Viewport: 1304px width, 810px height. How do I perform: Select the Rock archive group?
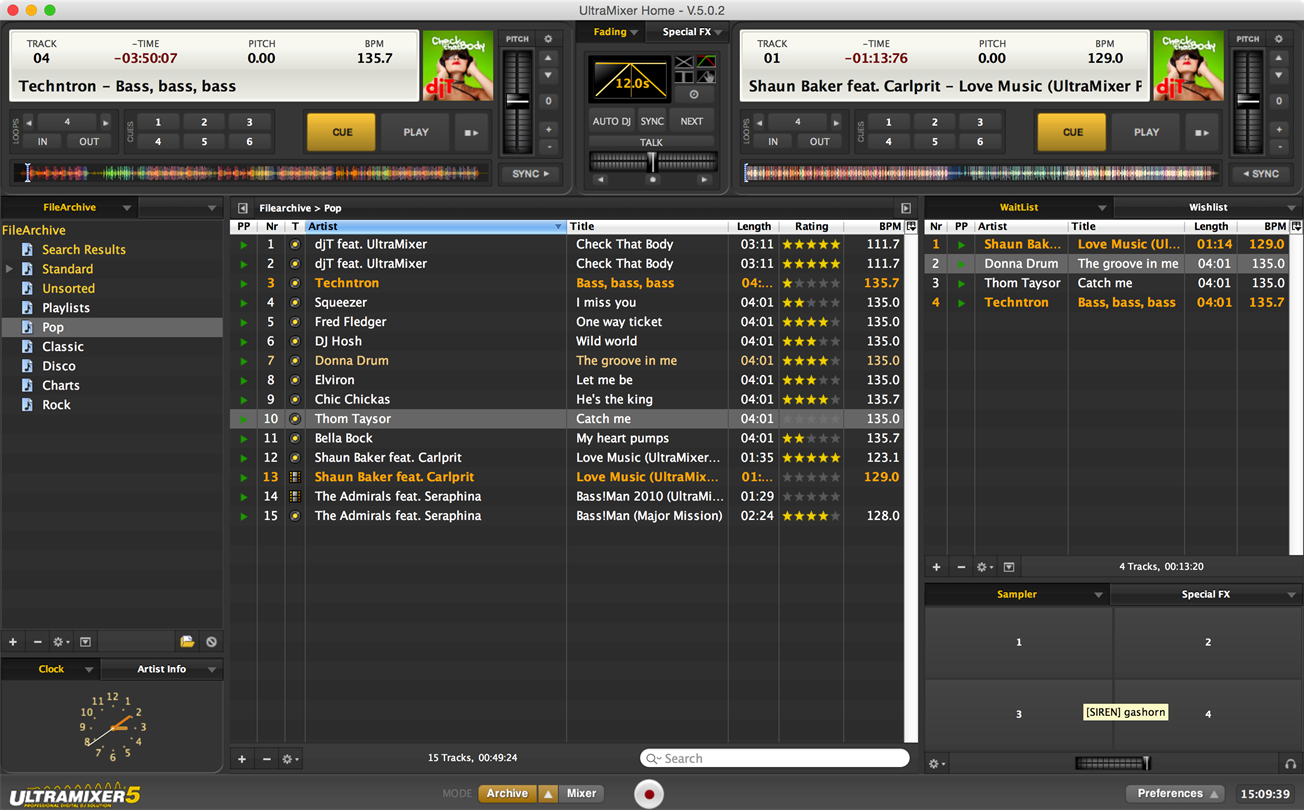point(56,405)
